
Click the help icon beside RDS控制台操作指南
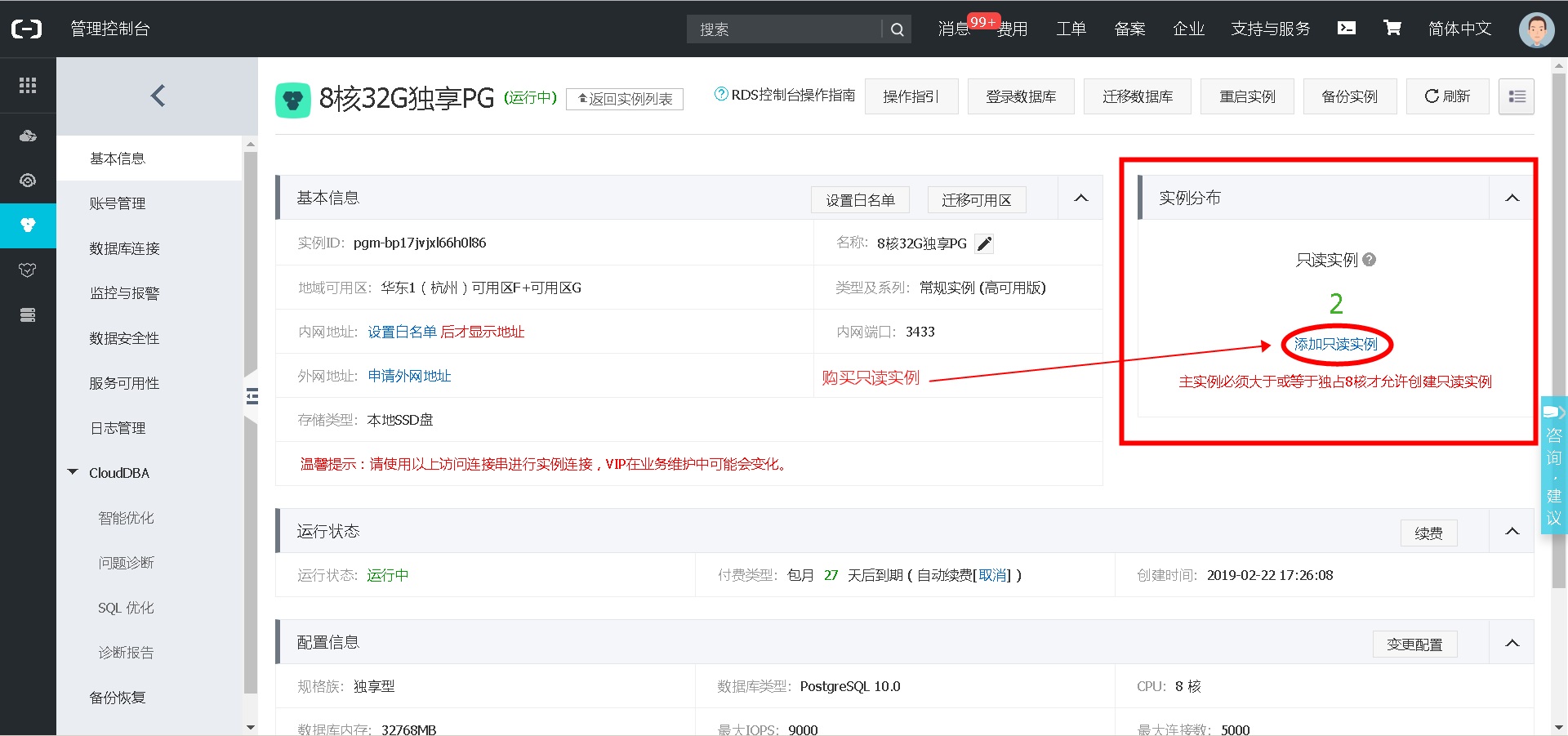[721, 94]
